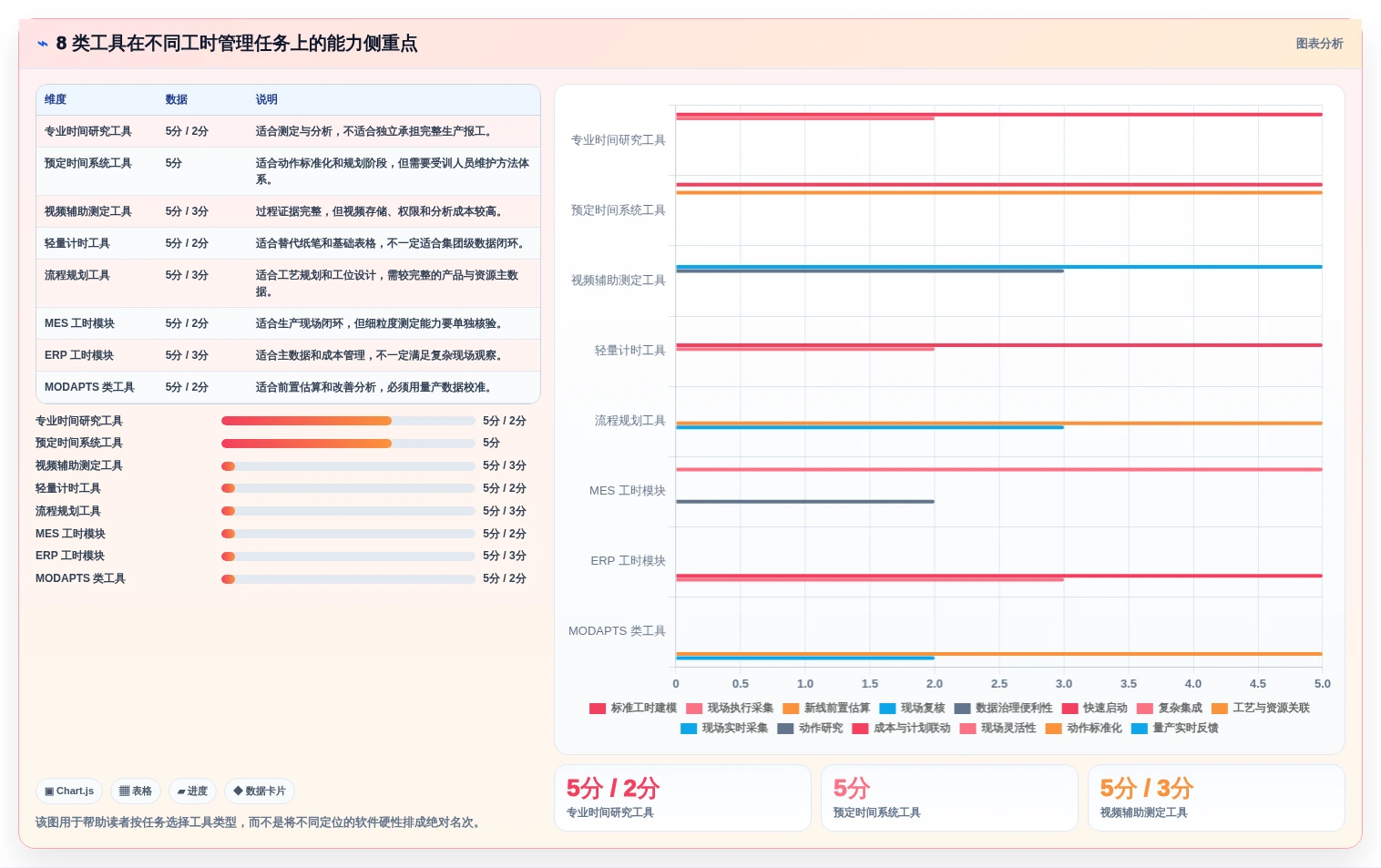Toggle the 标准工时建模 legend item
Viewport: 1381px width, 868px height.
(x=633, y=708)
